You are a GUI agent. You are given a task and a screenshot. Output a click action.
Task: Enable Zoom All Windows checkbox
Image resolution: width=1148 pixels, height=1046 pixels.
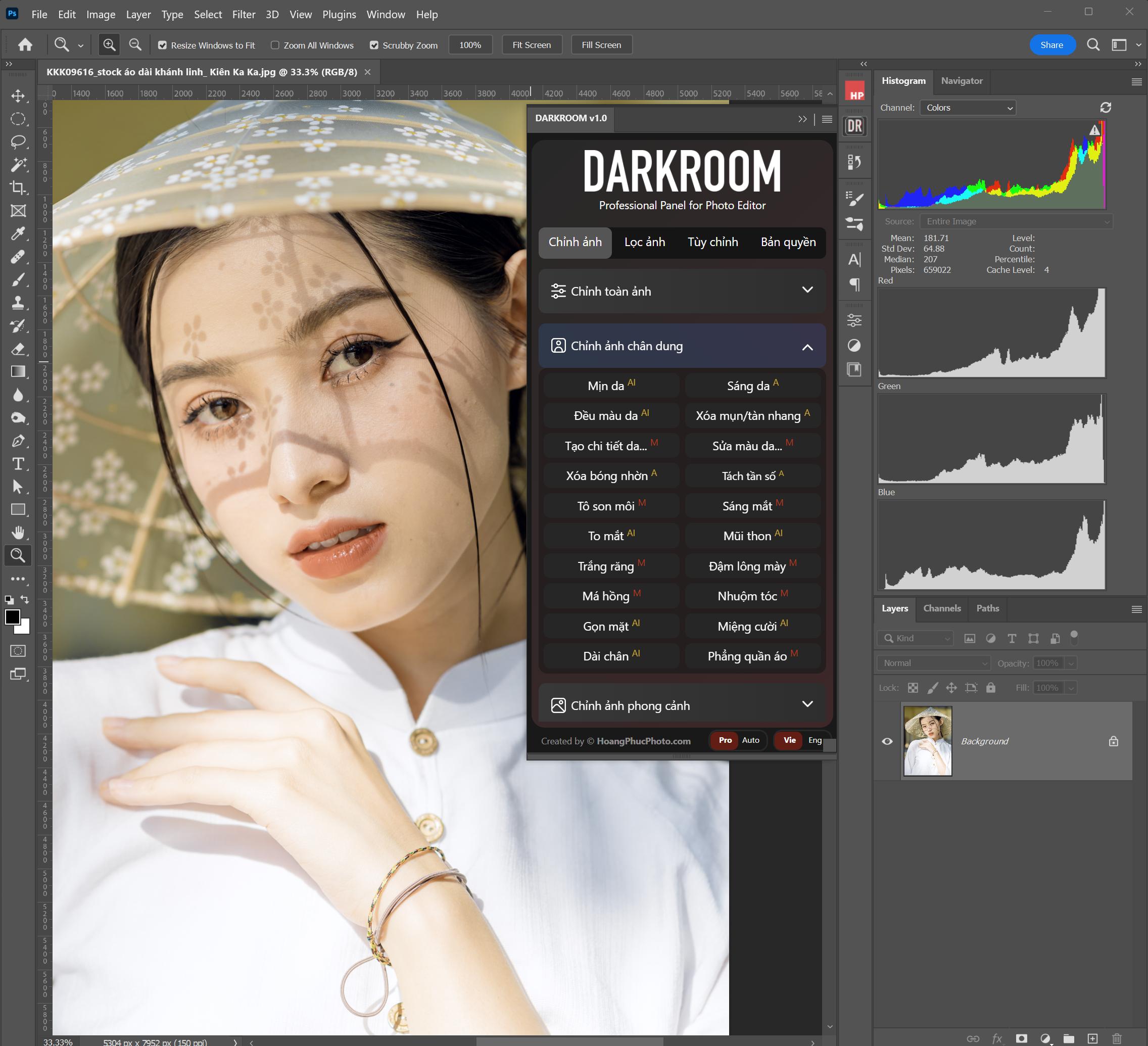[275, 45]
